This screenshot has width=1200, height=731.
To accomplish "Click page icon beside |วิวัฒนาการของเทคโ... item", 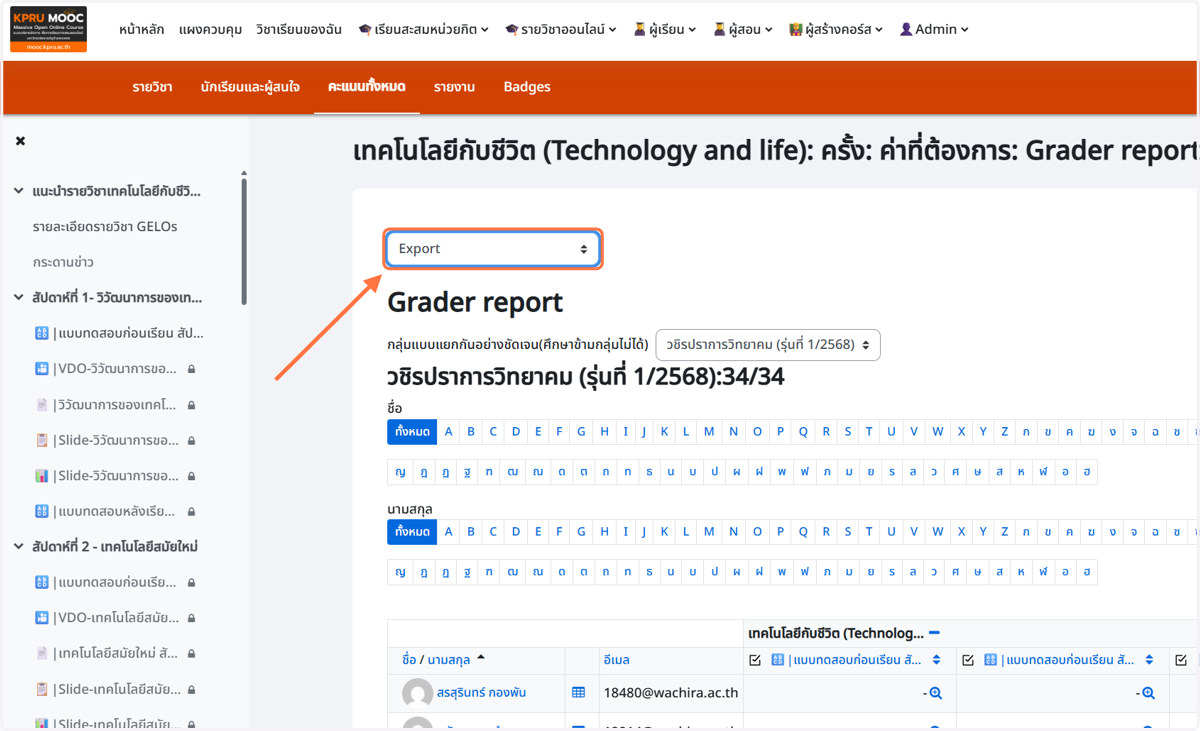I will coord(42,405).
